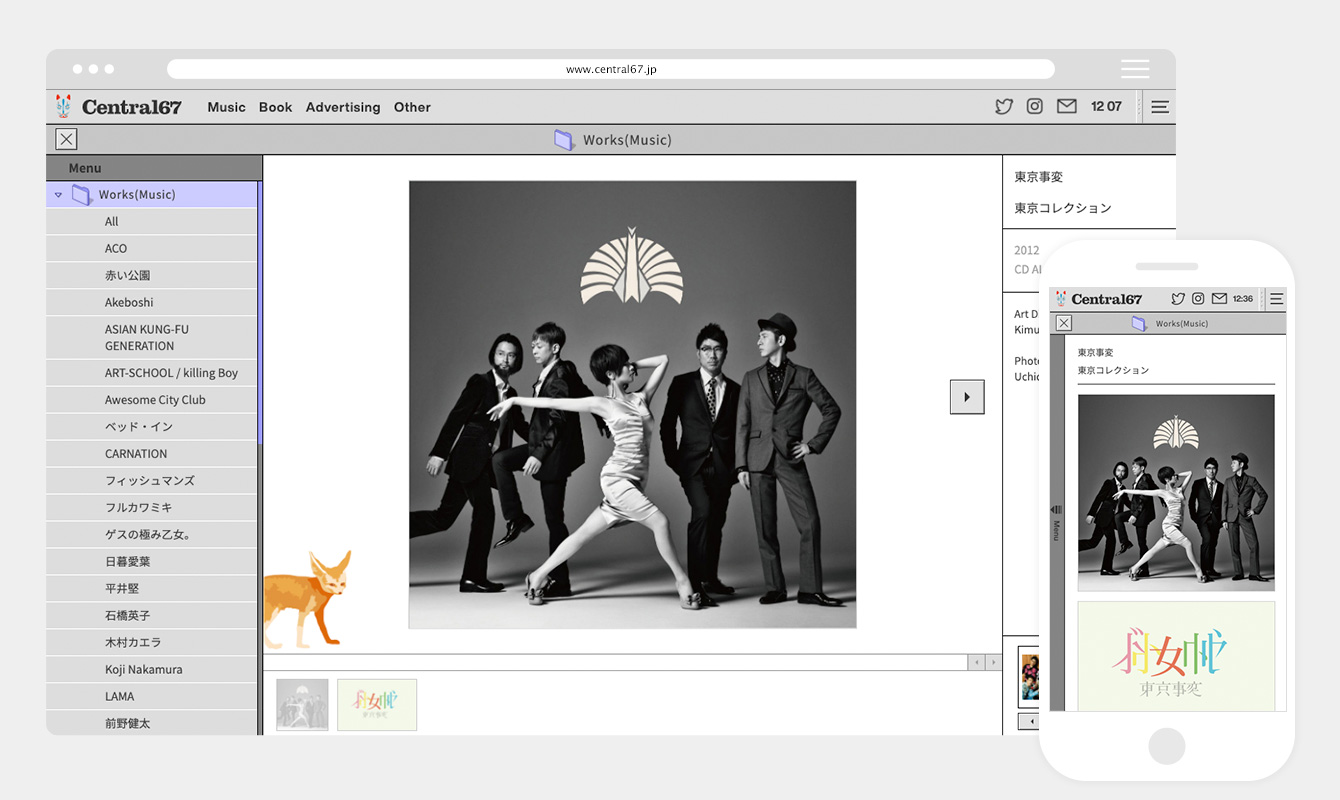Image resolution: width=1340 pixels, height=800 pixels.
Task: Collapse the Works(Music) tree in sidebar
Action: click(58, 194)
